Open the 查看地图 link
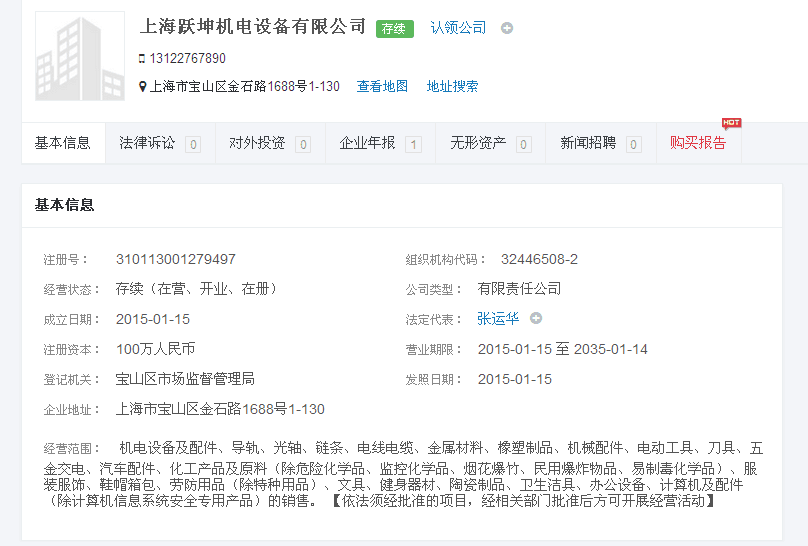Screen dimensions: 808x546 [382, 87]
